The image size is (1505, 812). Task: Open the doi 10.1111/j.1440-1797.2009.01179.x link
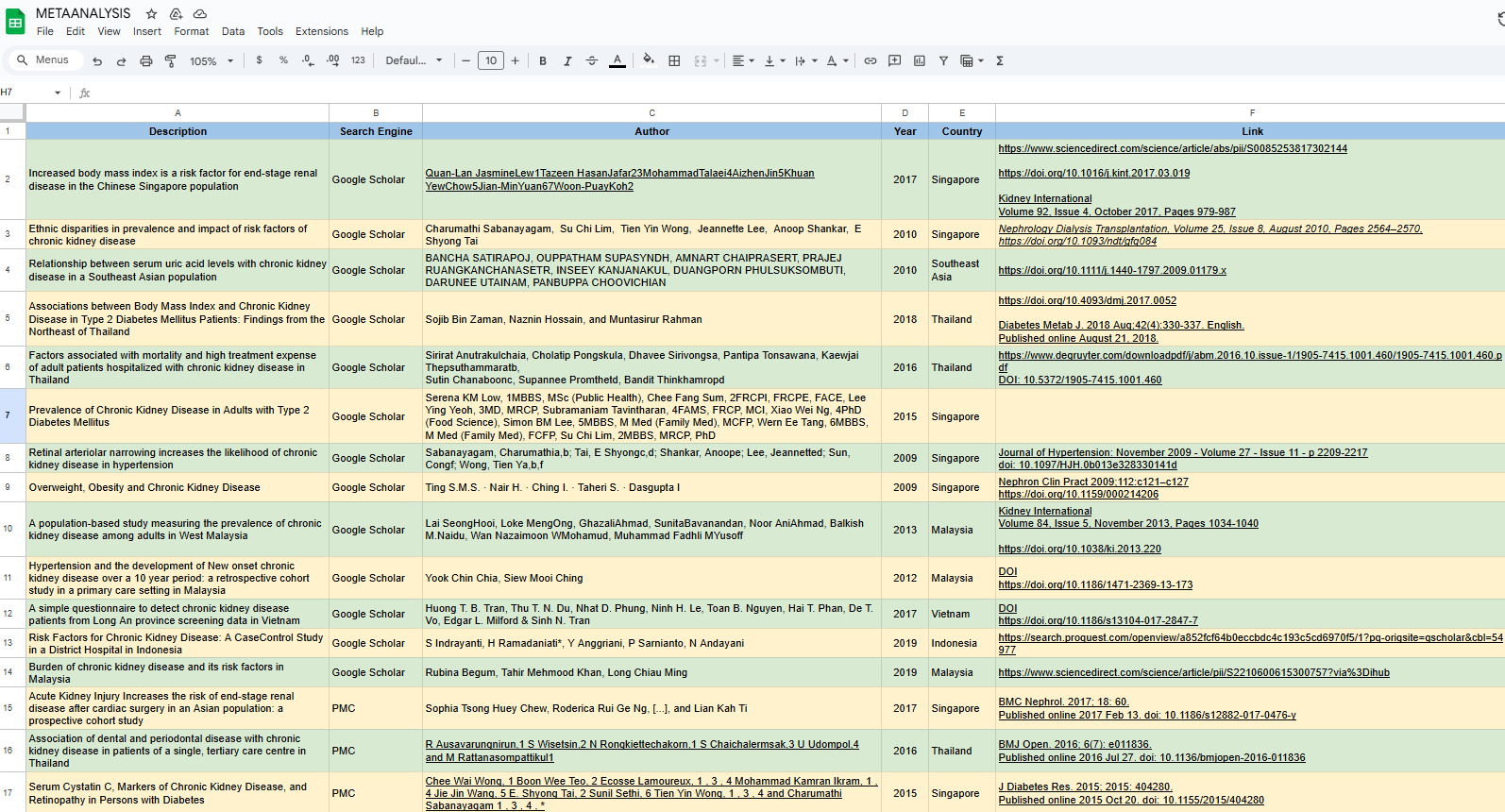point(1112,270)
